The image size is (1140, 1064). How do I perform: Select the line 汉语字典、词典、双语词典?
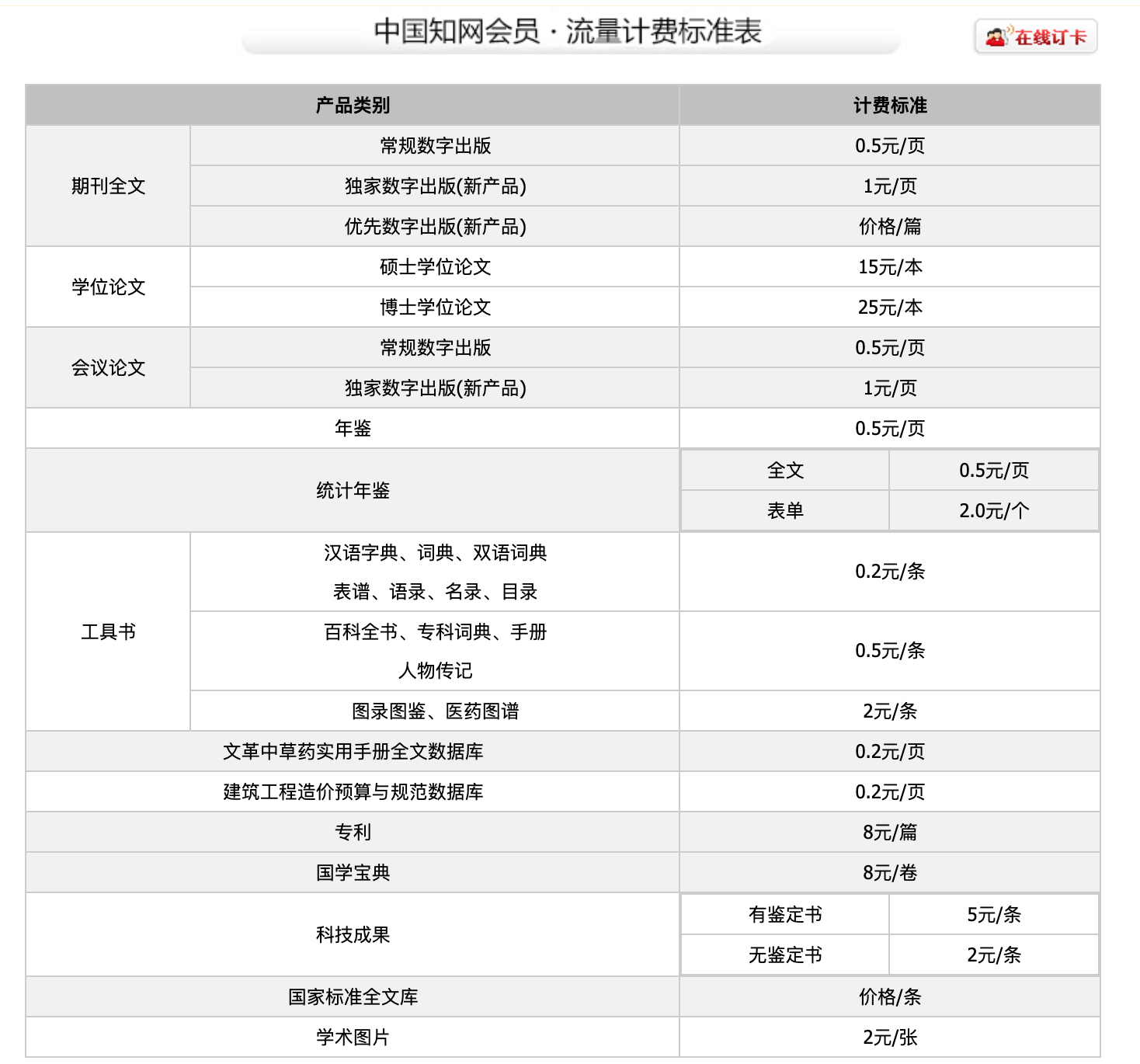435,552
